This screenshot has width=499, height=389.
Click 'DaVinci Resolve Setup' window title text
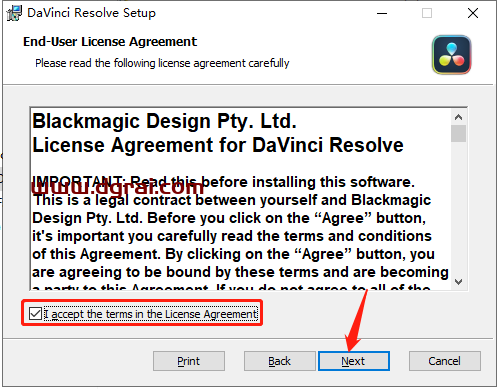(x=91, y=13)
